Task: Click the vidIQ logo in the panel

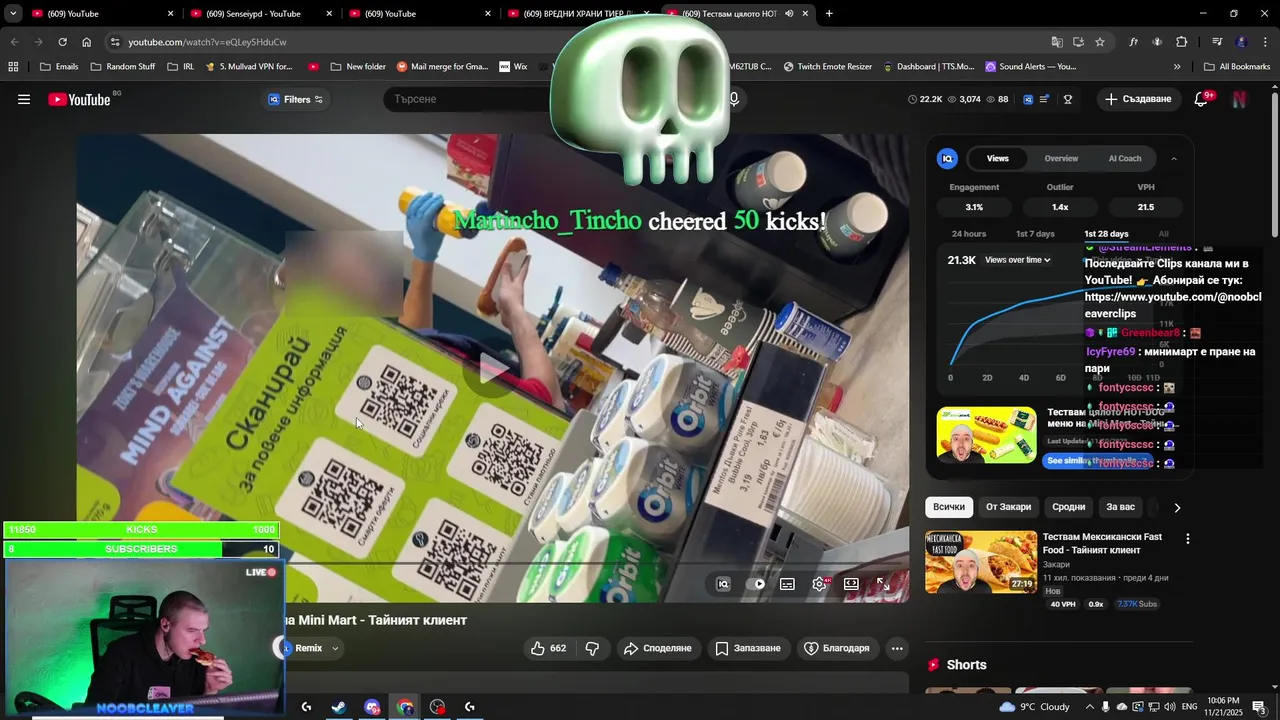Action: [947, 158]
